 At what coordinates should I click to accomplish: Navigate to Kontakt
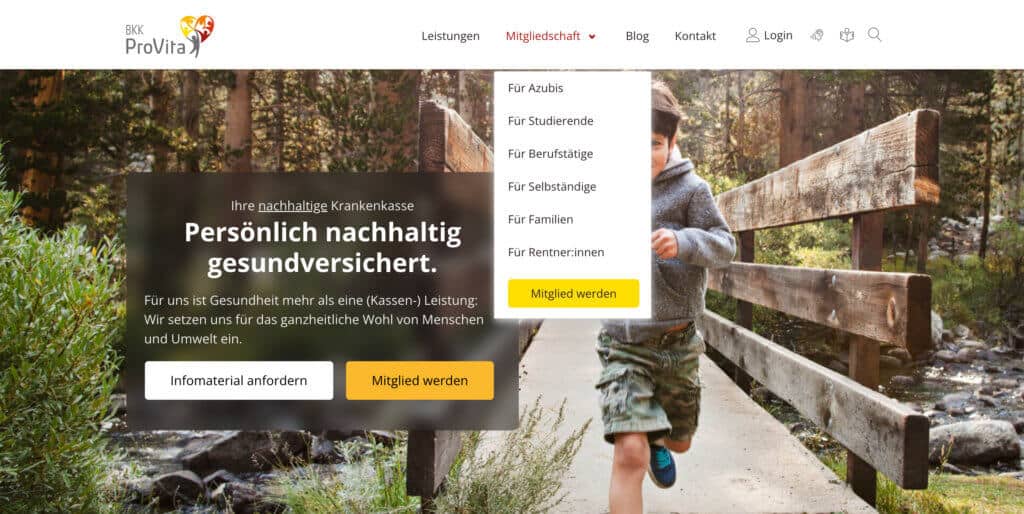(x=695, y=36)
